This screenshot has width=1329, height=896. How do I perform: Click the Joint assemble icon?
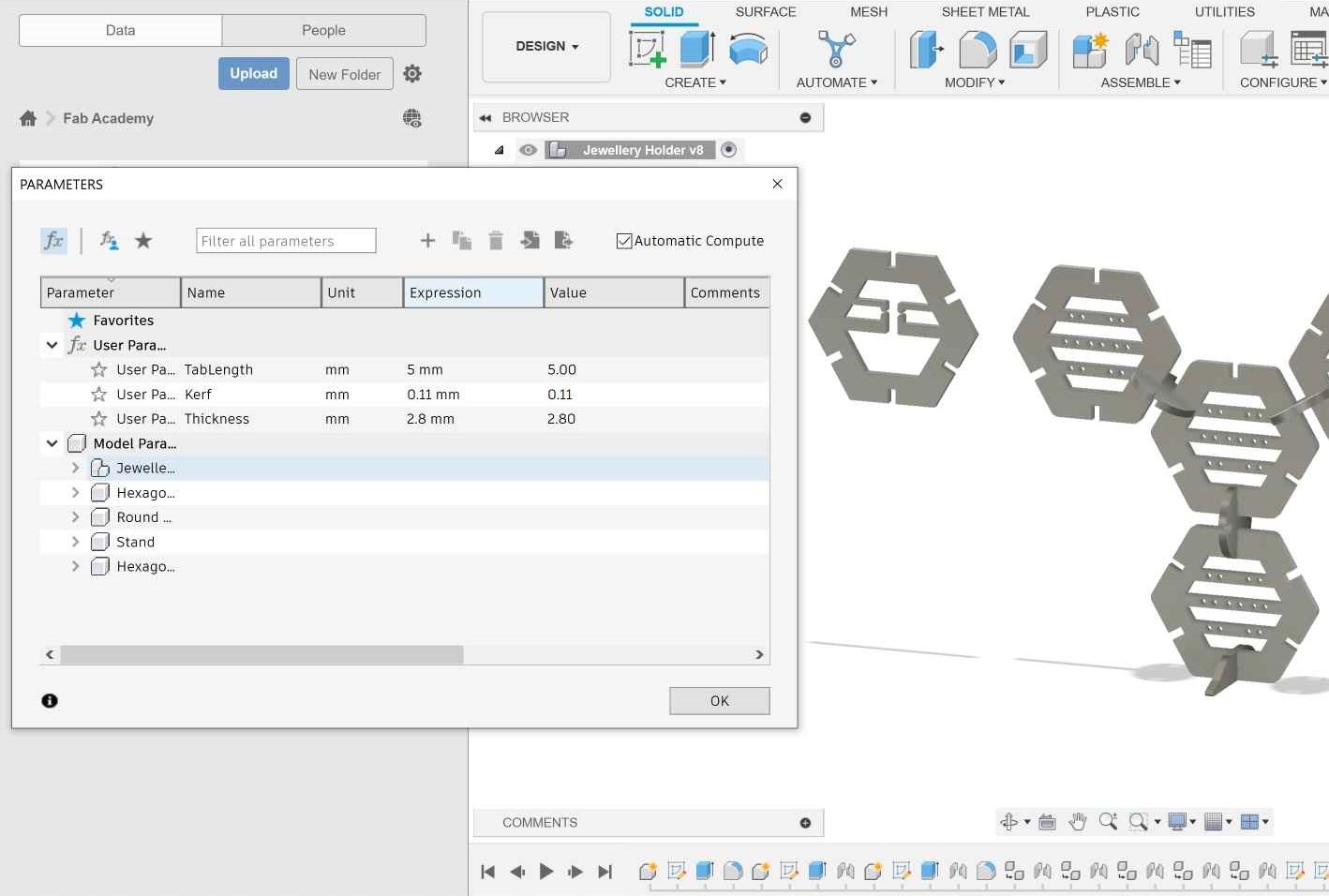tap(1142, 49)
